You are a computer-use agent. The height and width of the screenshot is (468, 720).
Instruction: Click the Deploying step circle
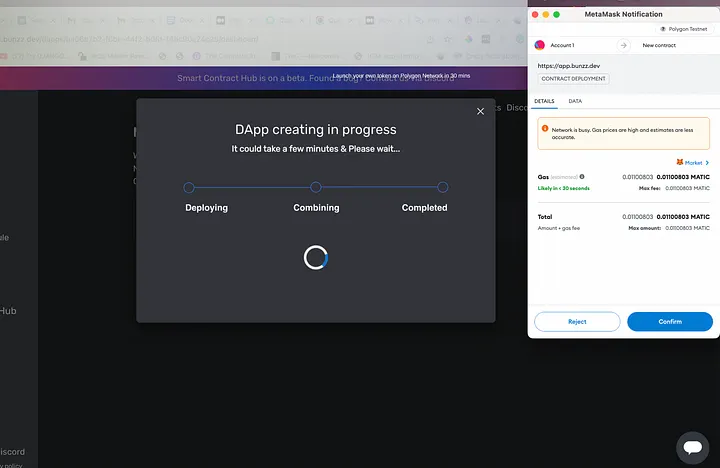189,187
